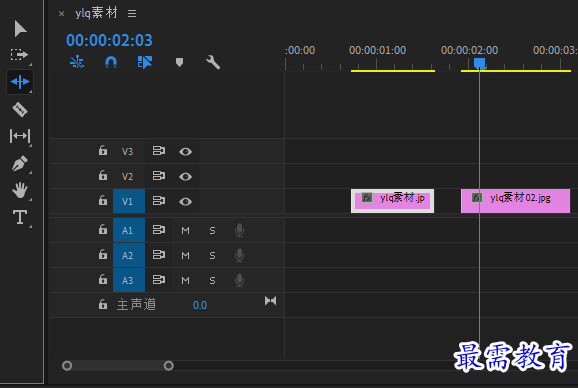
Task: Toggle A3 track targeting
Action: [x=129, y=280]
